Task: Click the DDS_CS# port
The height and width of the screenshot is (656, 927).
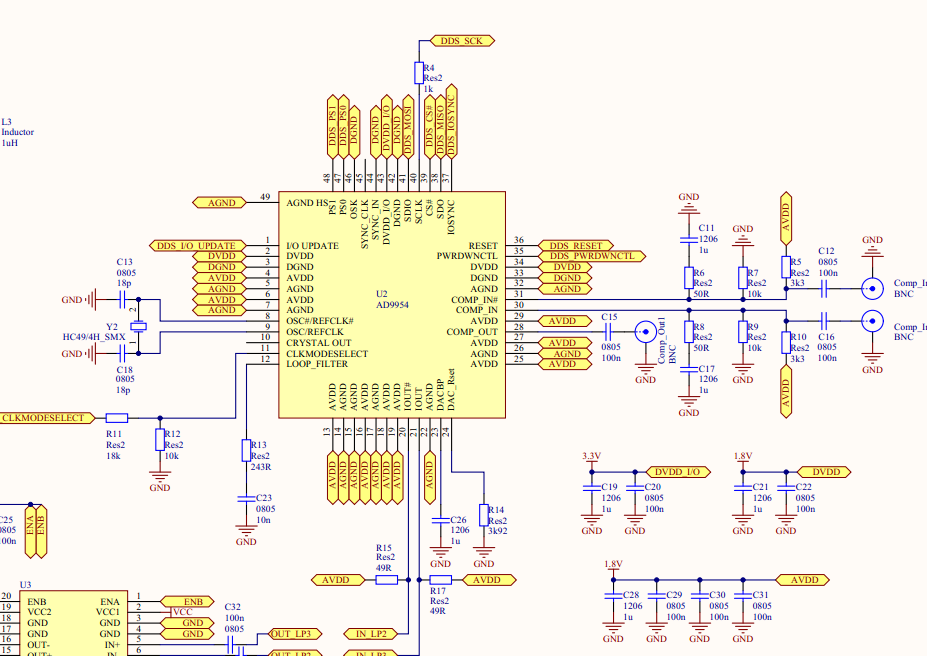Action: coord(430,126)
